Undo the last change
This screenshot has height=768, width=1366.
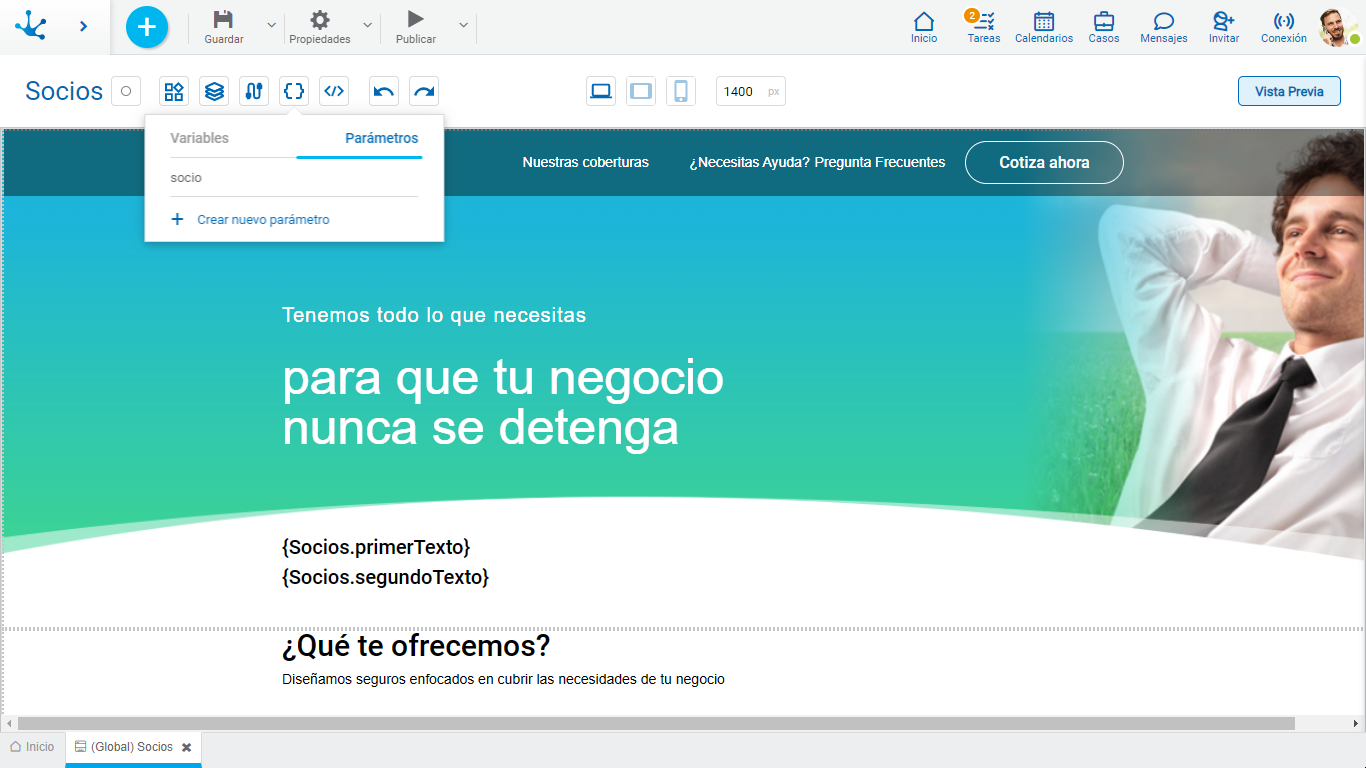tap(384, 91)
